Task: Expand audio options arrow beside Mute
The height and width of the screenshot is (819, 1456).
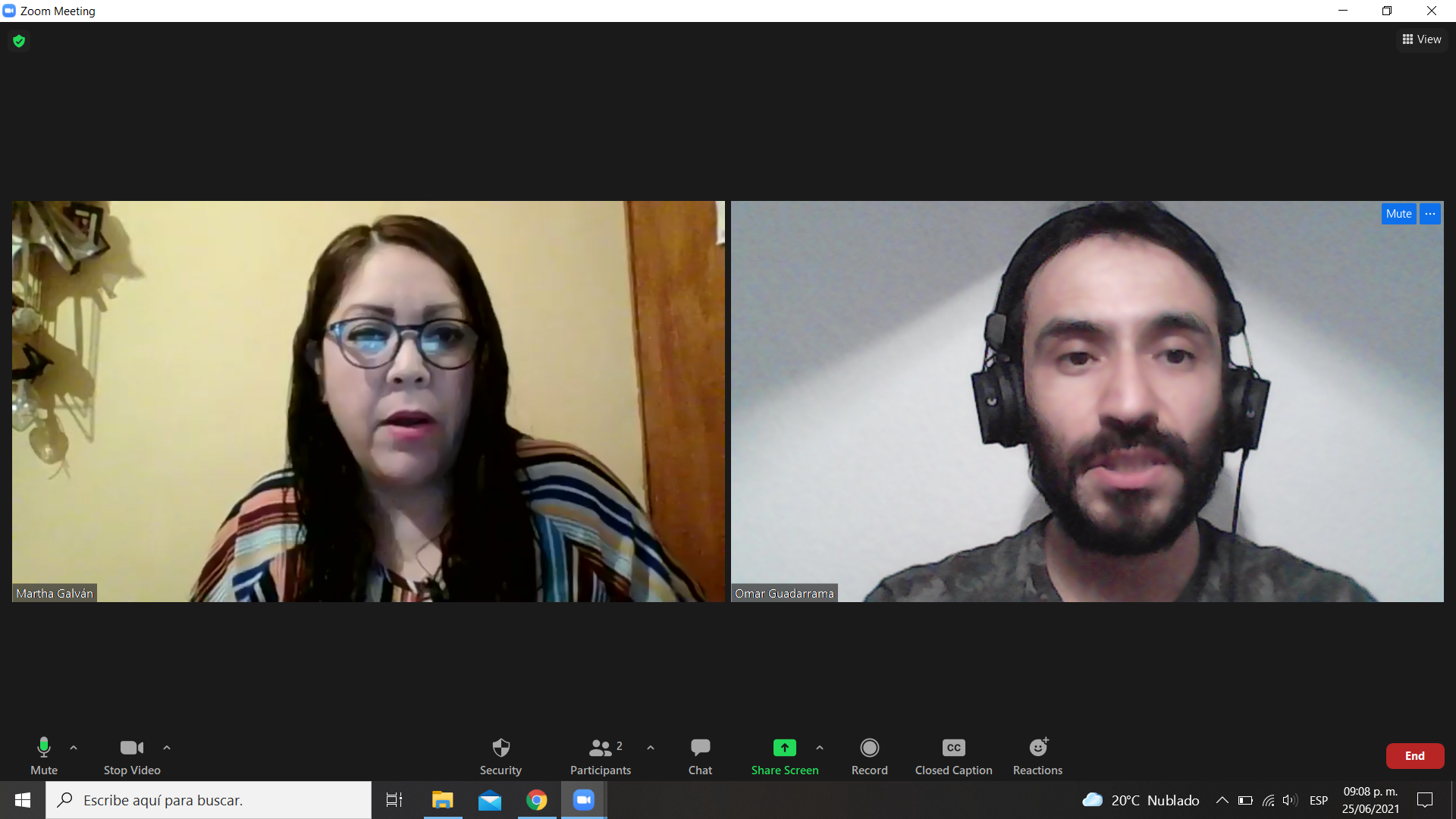Action: click(x=74, y=748)
